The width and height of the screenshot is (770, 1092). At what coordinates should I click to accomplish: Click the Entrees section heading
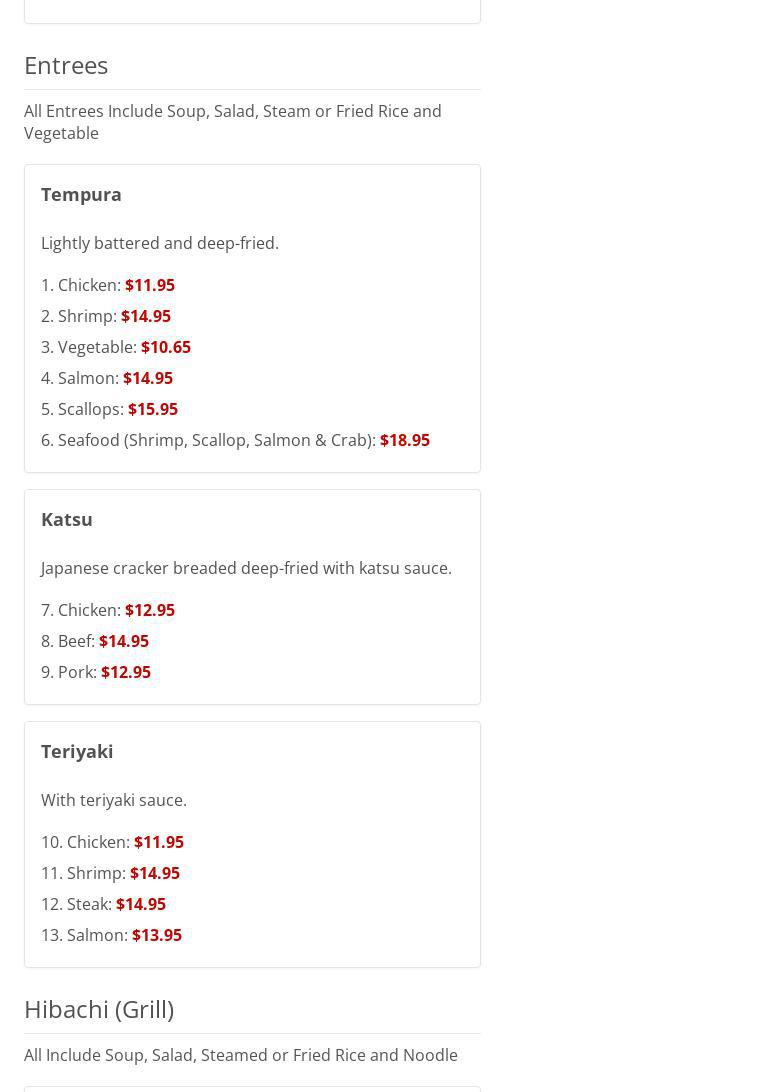point(66,65)
